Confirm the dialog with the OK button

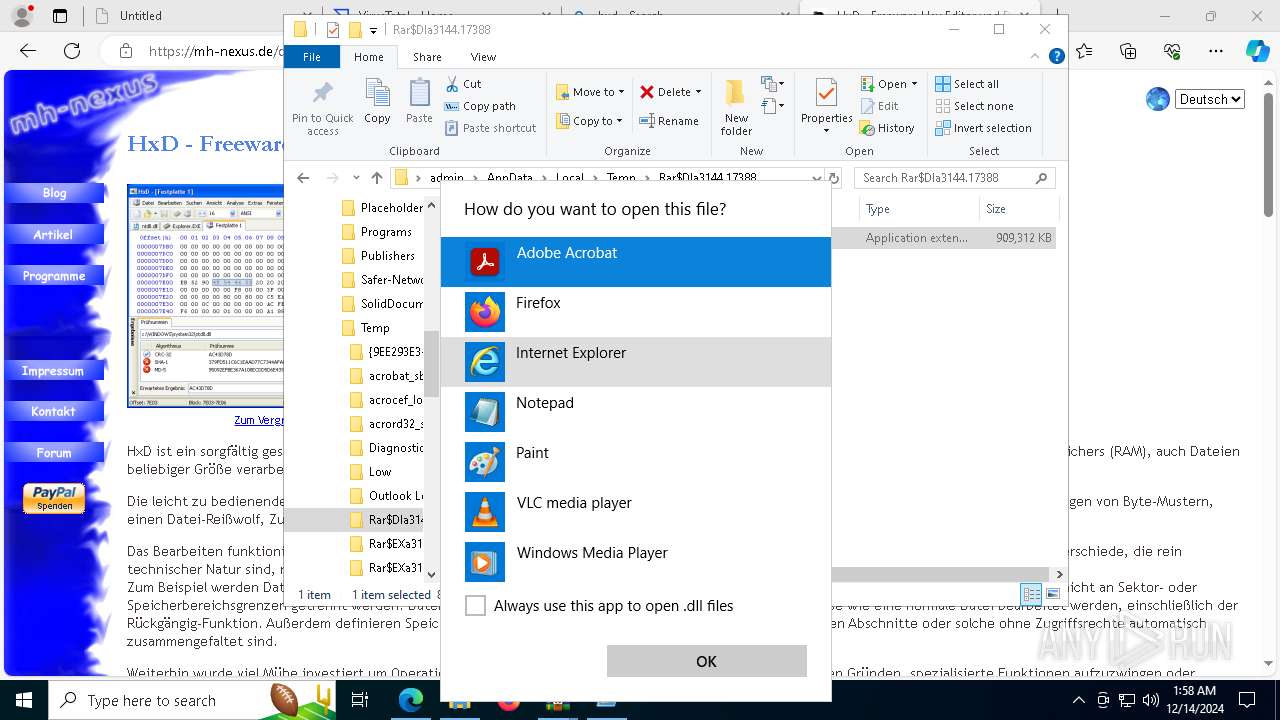[706, 661]
